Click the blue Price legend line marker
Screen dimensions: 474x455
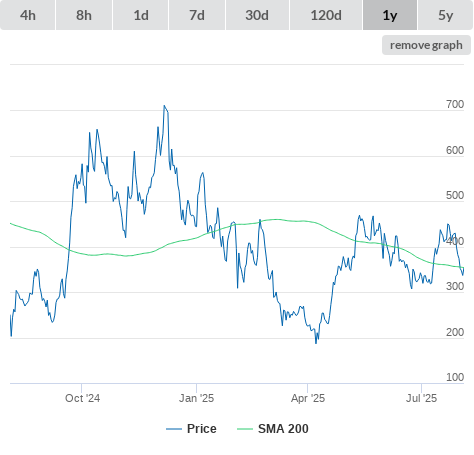click(x=174, y=429)
